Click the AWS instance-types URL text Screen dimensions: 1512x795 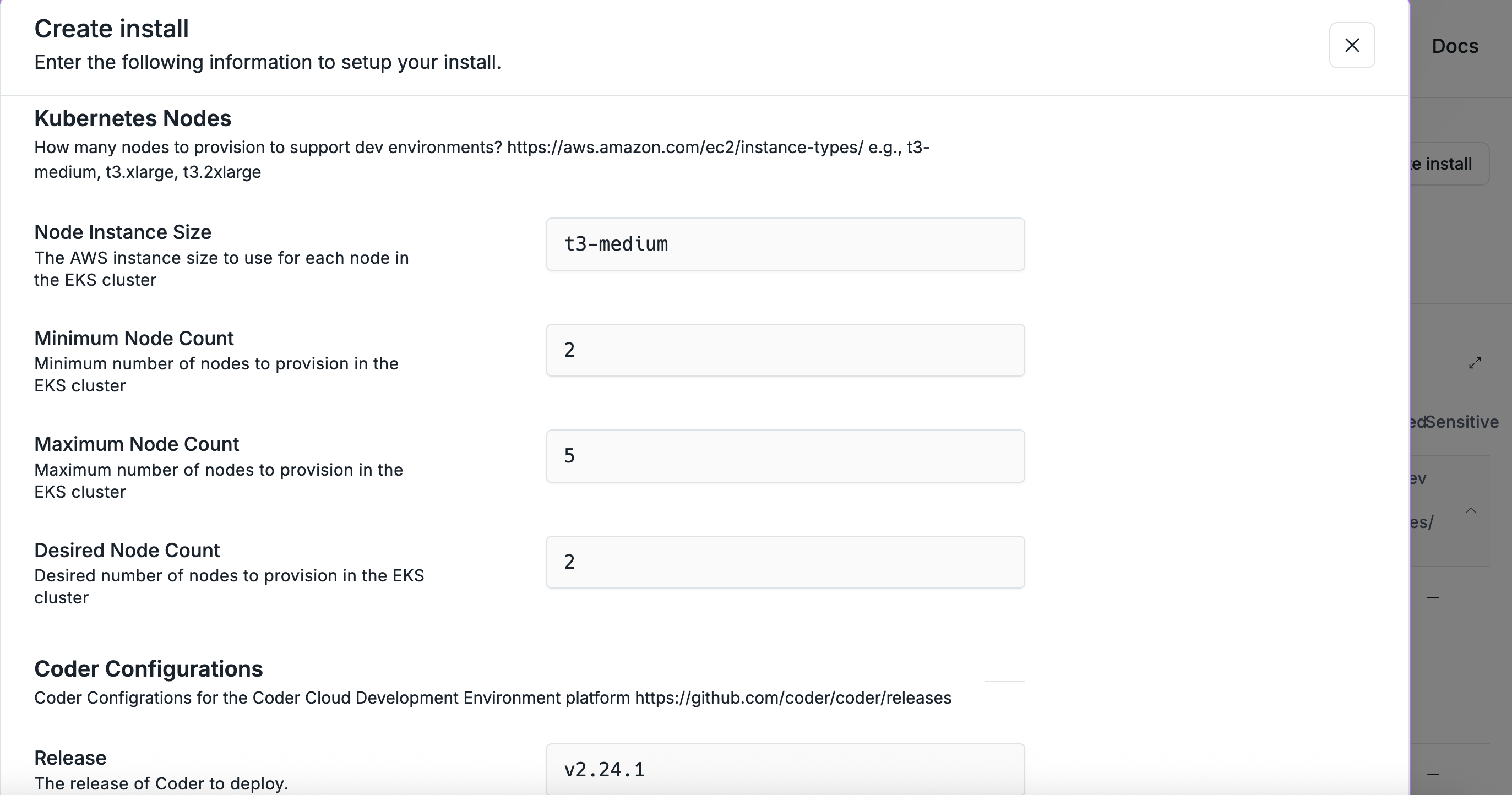pyautogui.click(x=685, y=147)
